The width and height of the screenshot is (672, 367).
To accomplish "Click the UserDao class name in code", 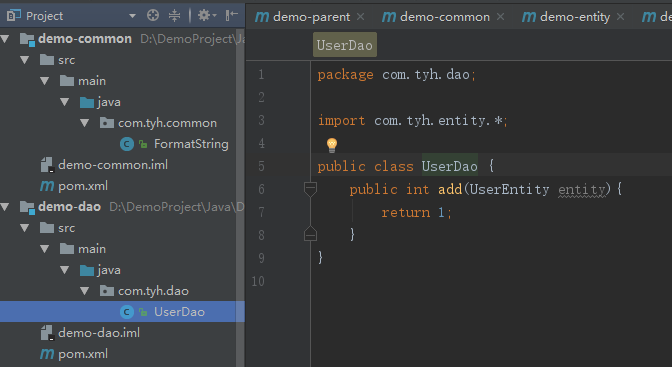I will point(450,166).
